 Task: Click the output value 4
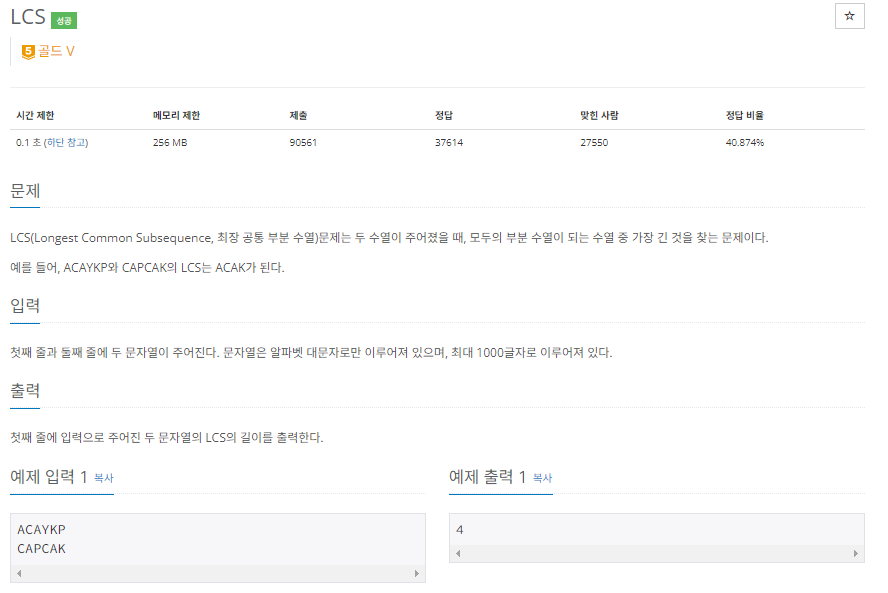coord(460,530)
